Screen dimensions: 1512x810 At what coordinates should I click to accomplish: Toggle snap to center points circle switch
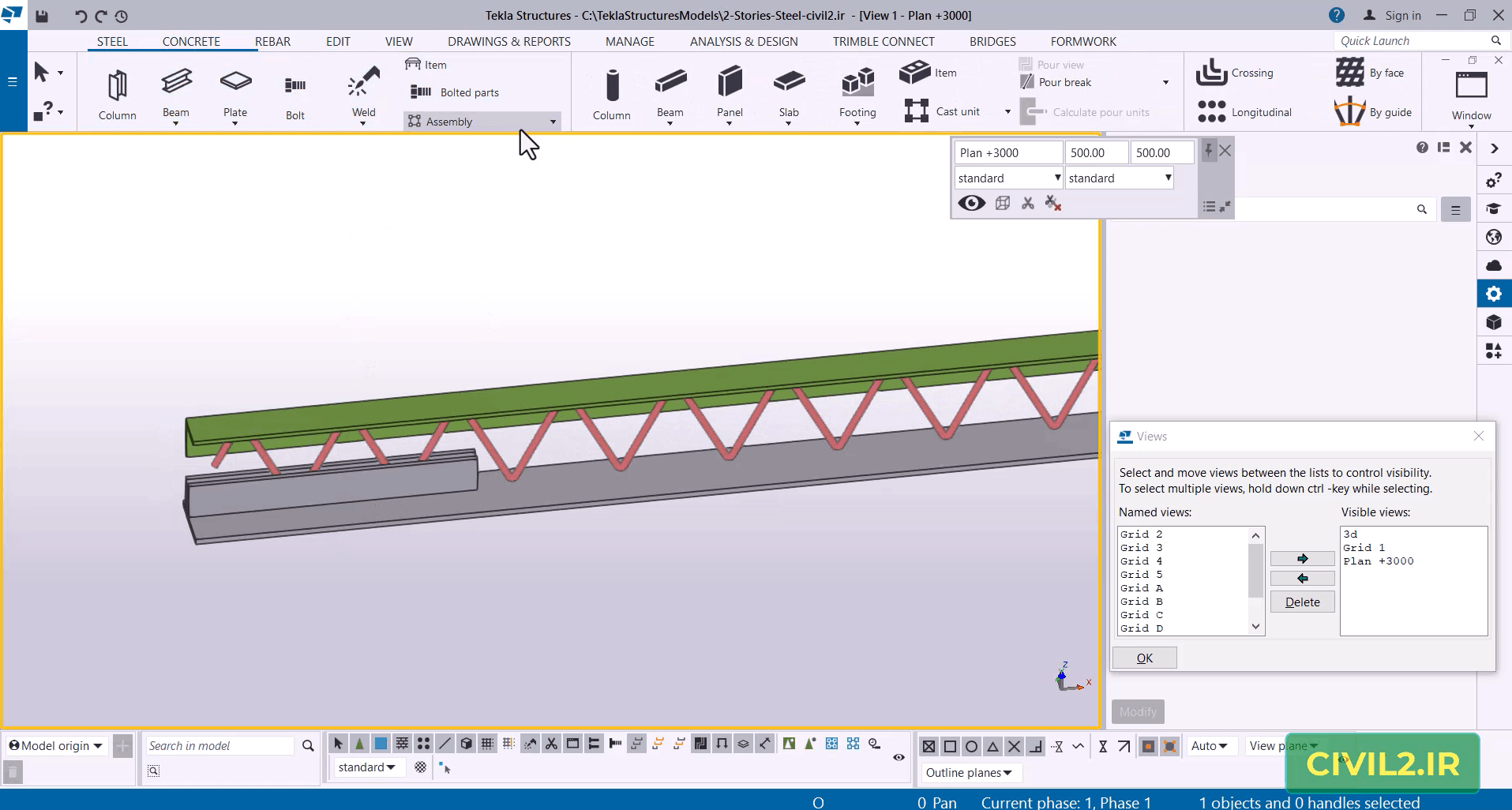[x=972, y=746]
